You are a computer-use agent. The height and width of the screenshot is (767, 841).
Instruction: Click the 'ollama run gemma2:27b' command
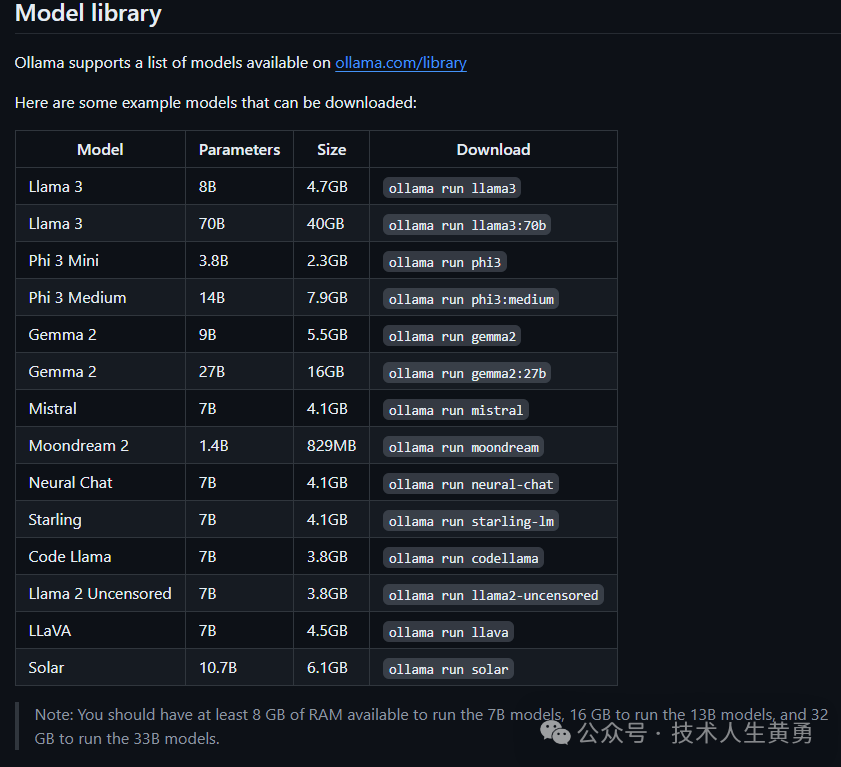[x=467, y=373]
